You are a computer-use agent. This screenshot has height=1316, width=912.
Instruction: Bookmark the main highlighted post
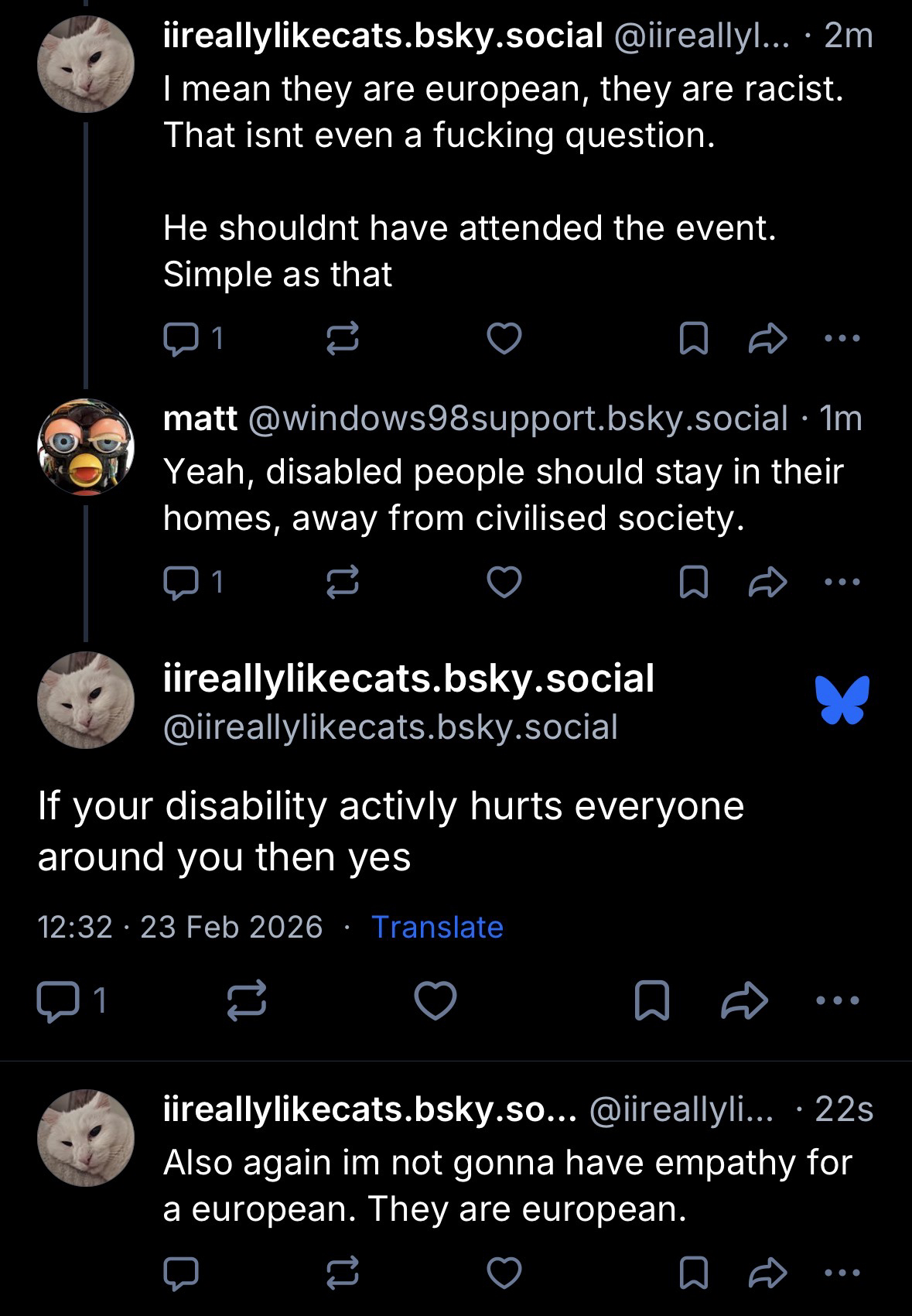point(651,1001)
